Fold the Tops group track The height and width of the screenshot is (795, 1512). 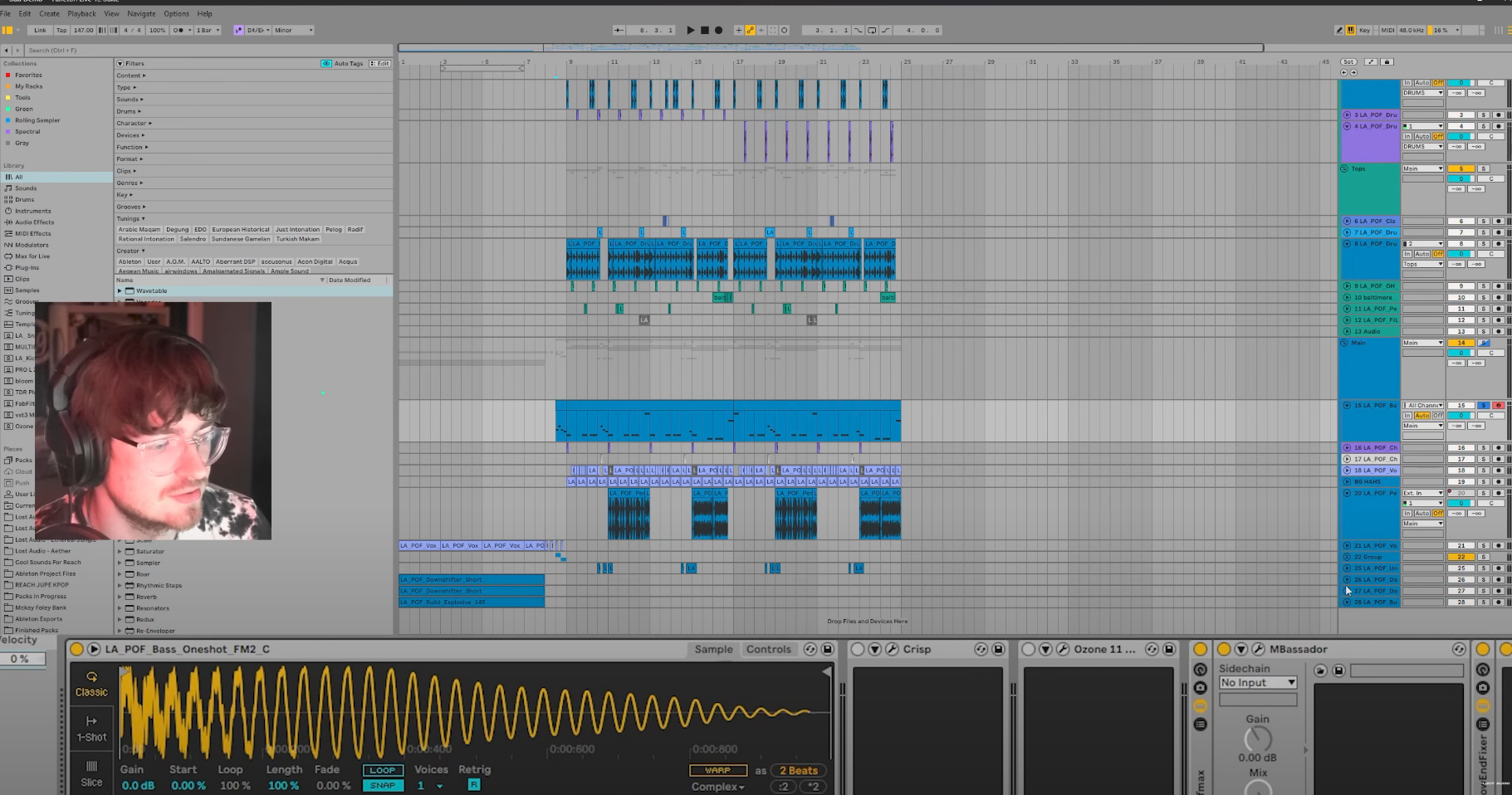click(1345, 168)
